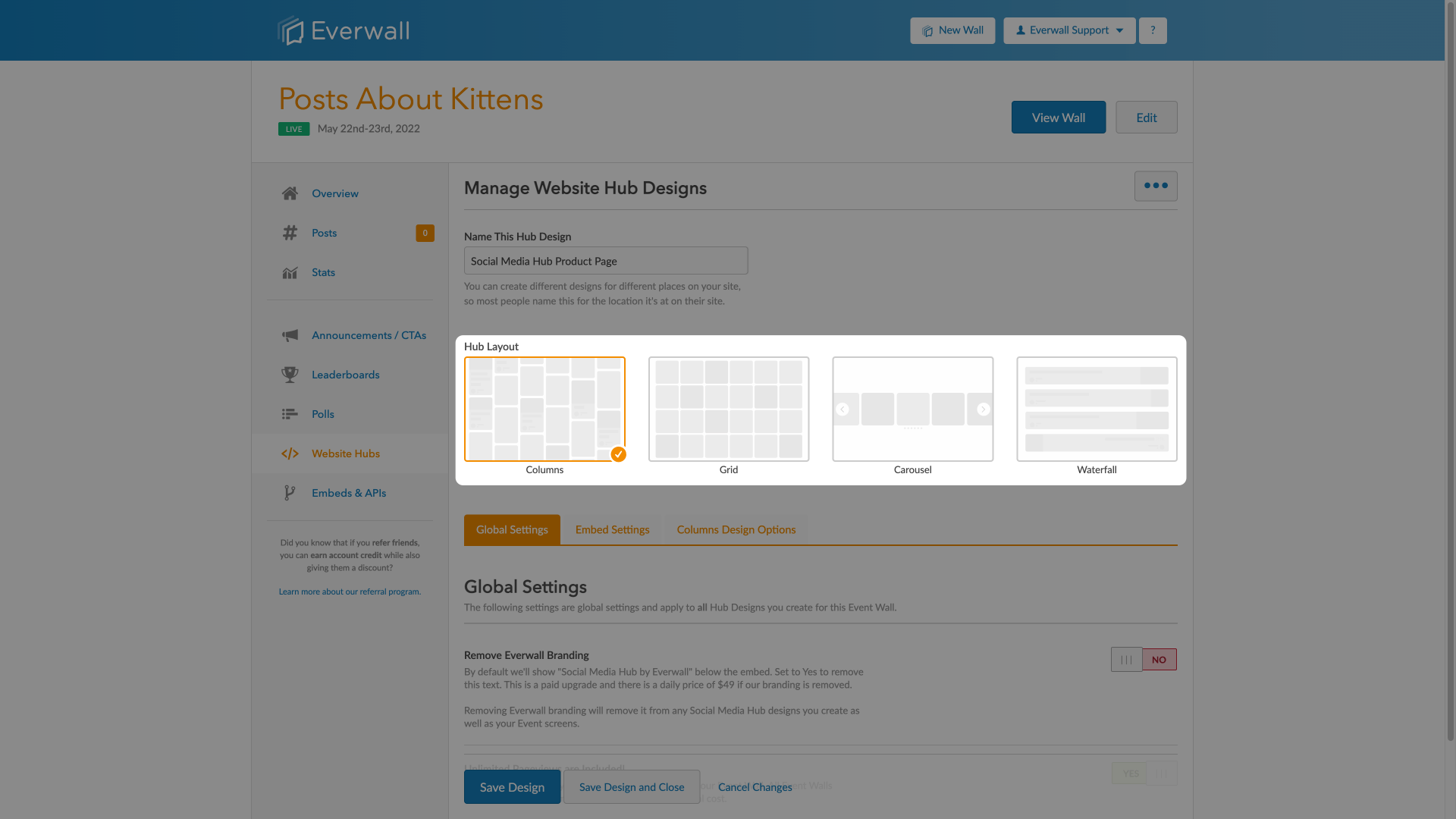
Task: Click the Website Hubs code icon
Action: coord(290,453)
